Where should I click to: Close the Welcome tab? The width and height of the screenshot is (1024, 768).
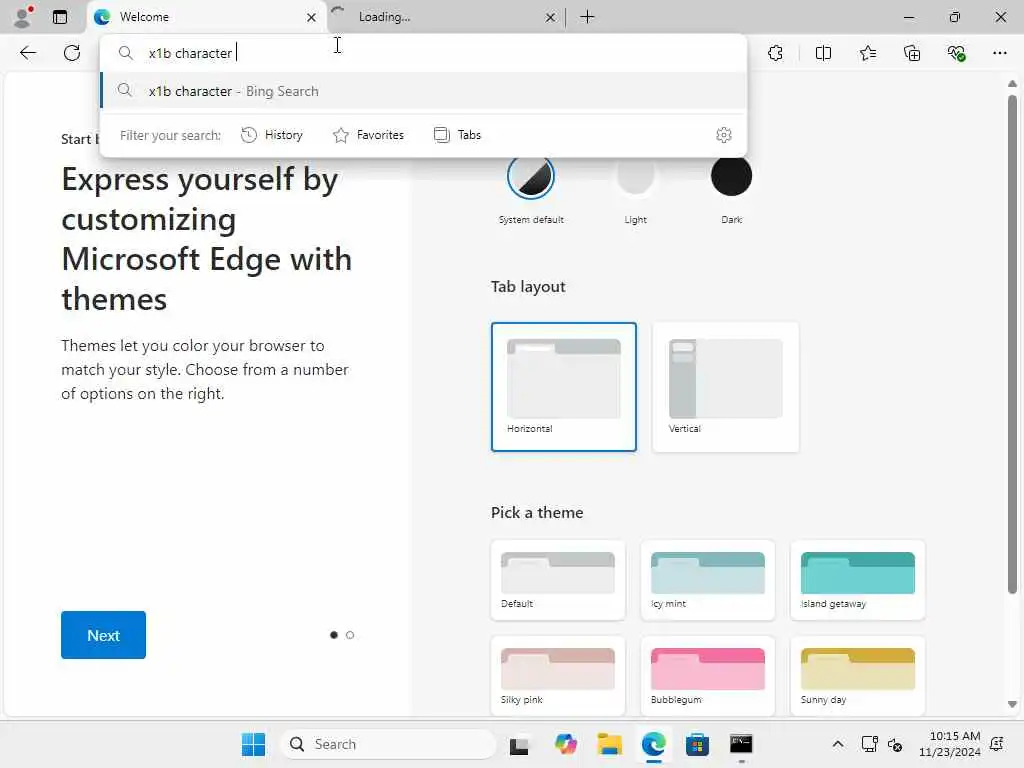[x=312, y=18]
